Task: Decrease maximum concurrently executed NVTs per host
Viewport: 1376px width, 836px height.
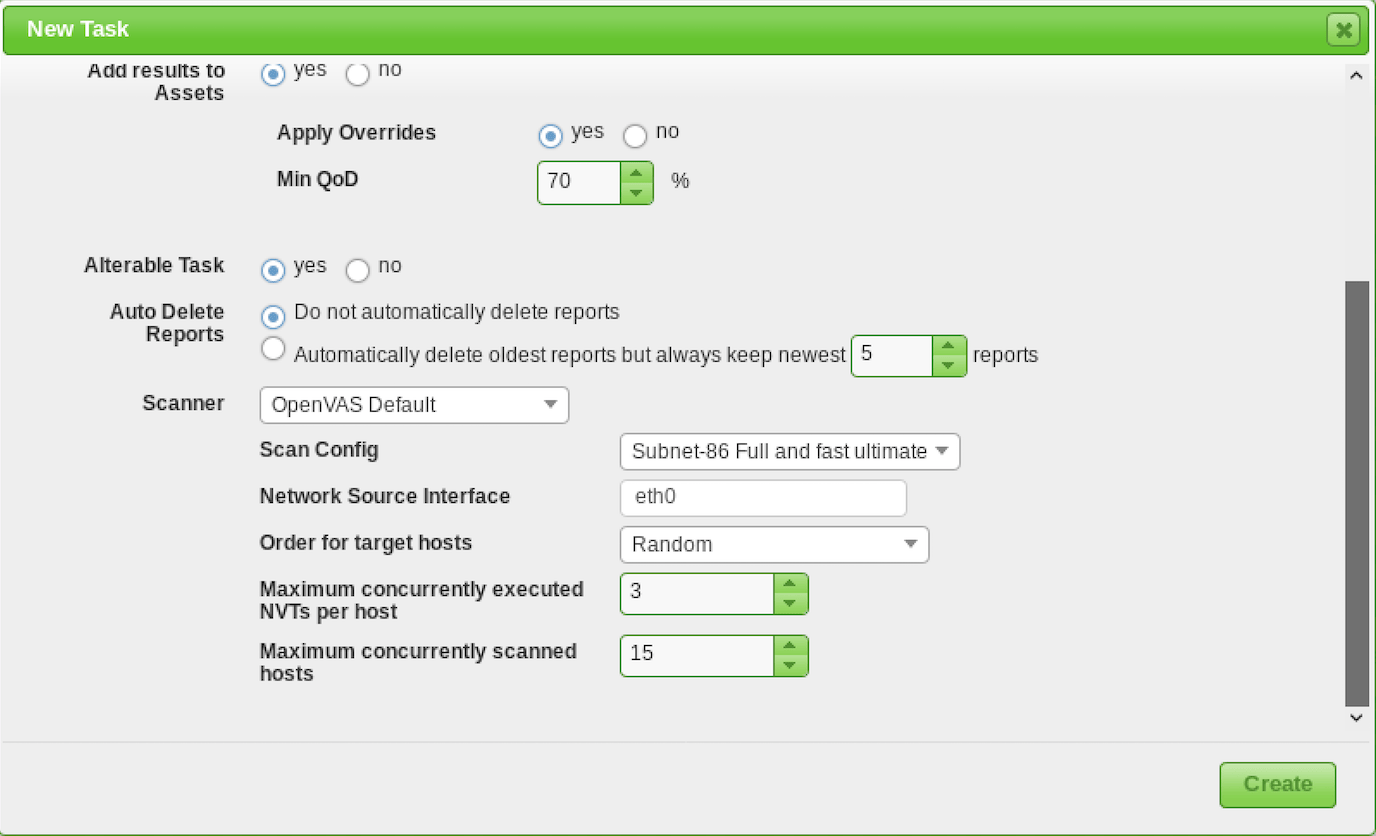Action: 790,604
